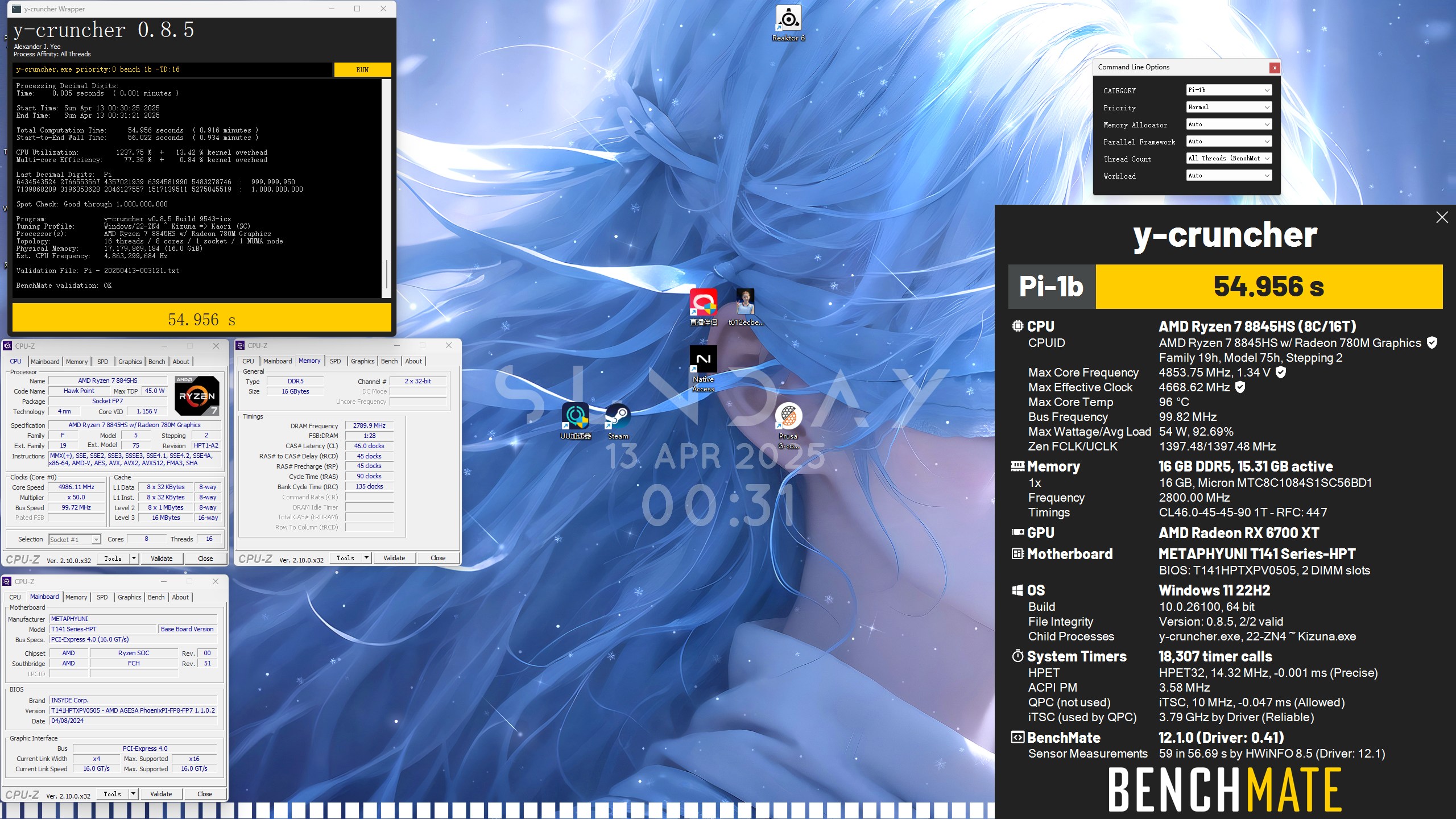The width and height of the screenshot is (1456, 819).
Task: Click Close button in CPU-Z Mainboard window
Action: pos(205,794)
